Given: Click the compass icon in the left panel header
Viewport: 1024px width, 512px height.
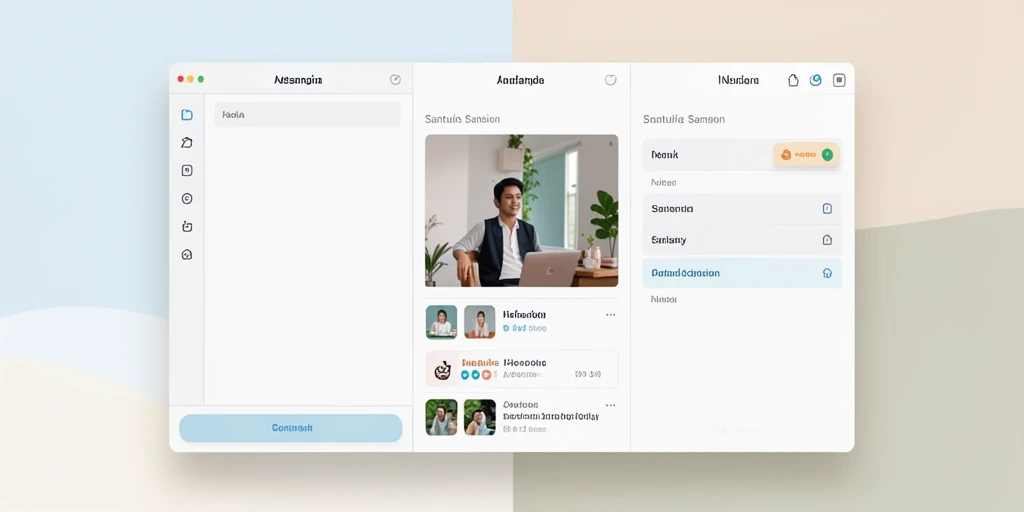Looking at the screenshot, I should (395, 80).
